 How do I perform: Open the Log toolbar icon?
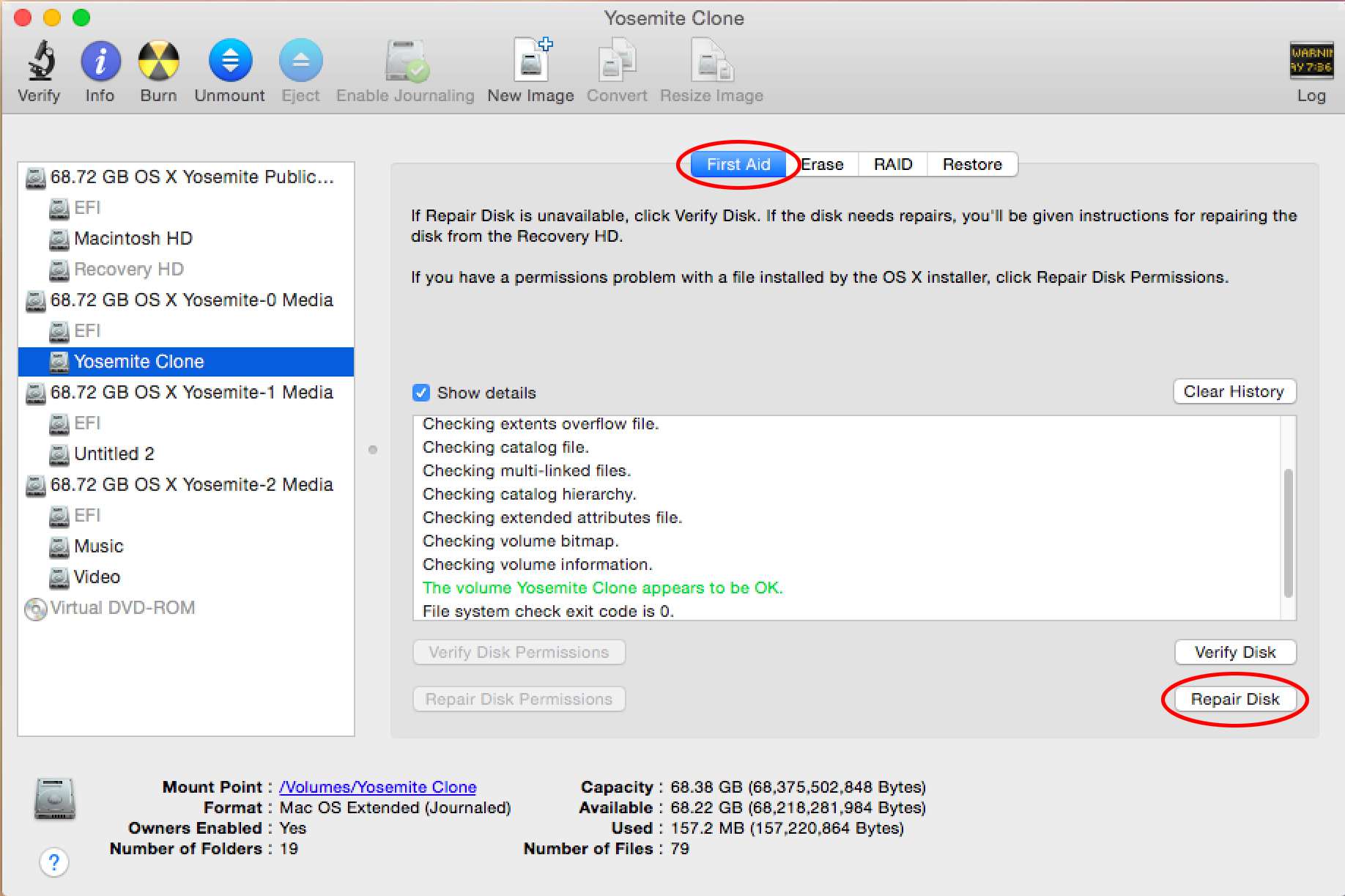(1311, 60)
